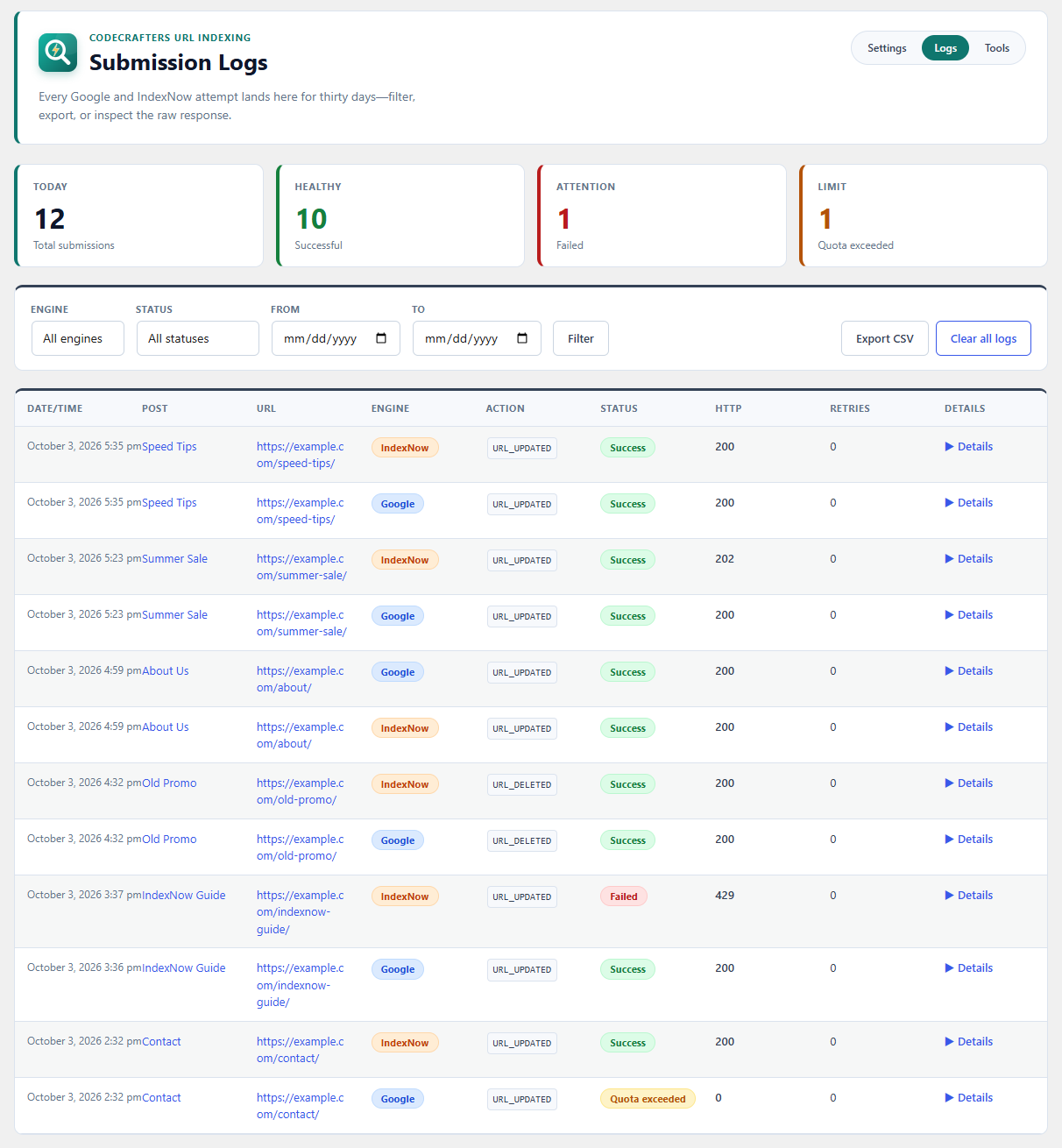1062x1148 pixels.
Task: Click HTTP code 202 in Summer Sale row
Action: point(725,558)
